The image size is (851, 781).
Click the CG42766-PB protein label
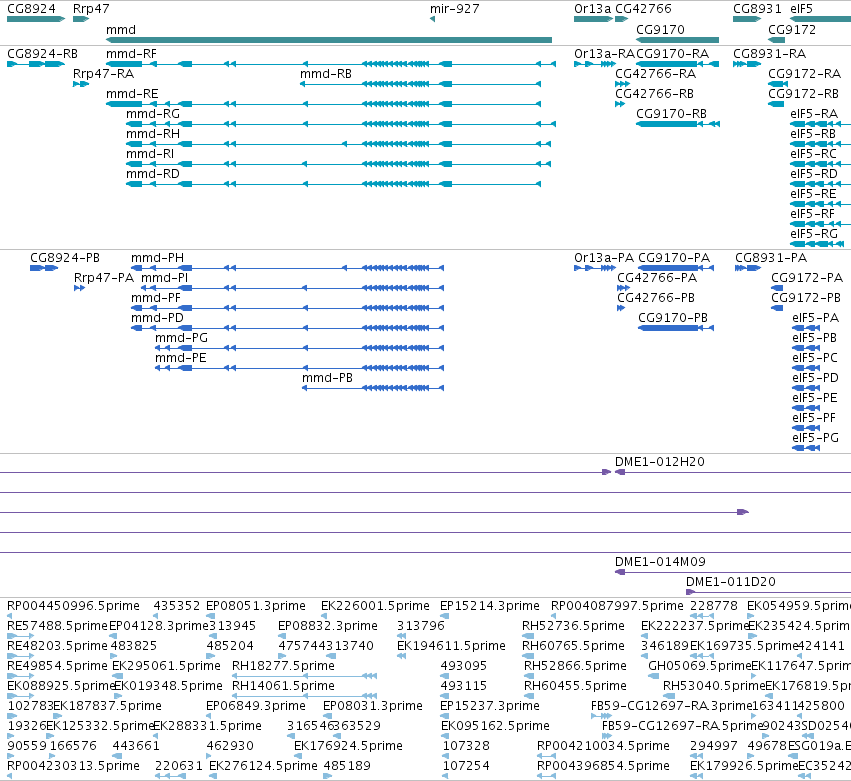click(656, 297)
